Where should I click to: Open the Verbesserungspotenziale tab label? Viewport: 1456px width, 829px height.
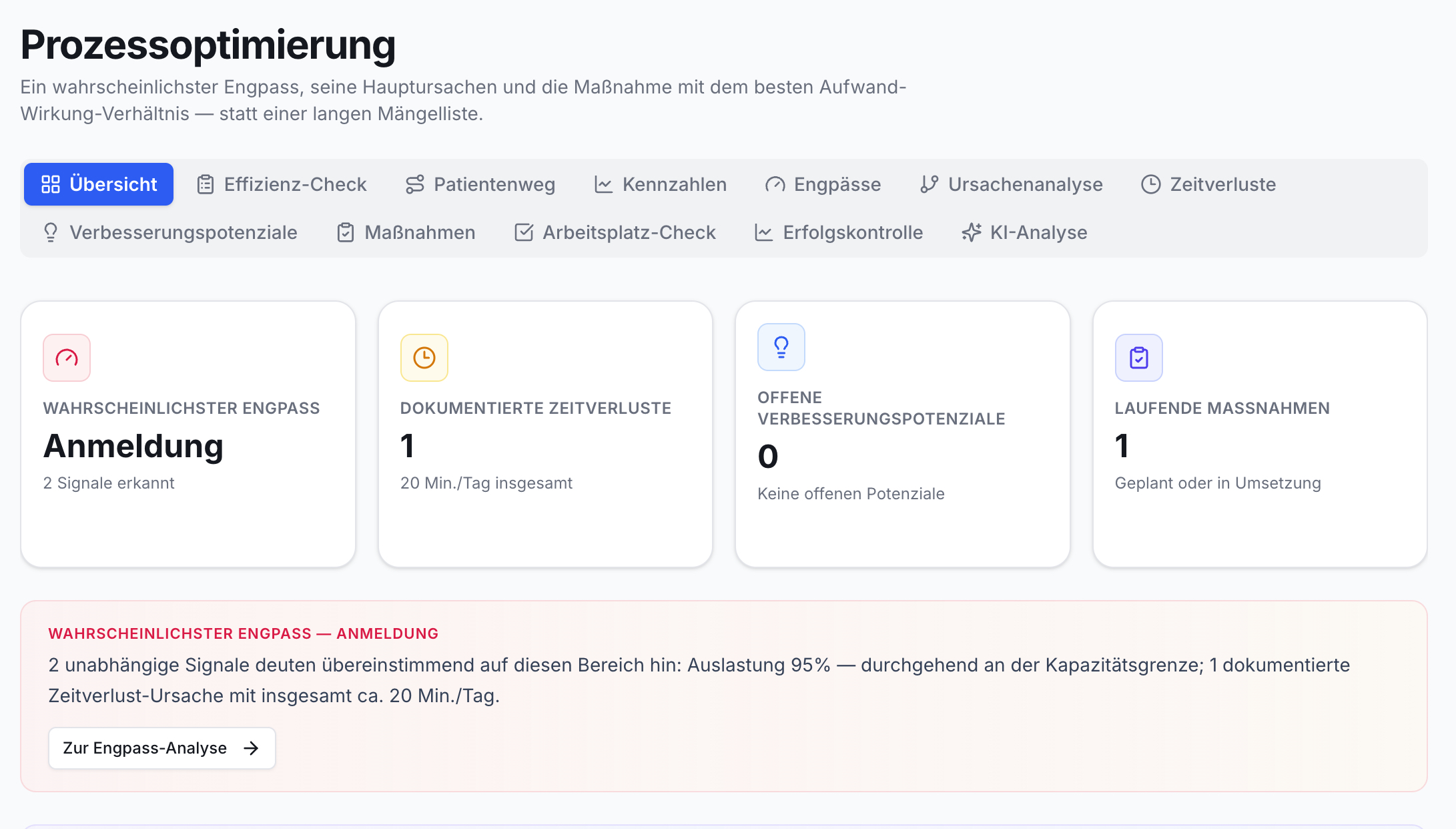pyautogui.click(x=184, y=232)
